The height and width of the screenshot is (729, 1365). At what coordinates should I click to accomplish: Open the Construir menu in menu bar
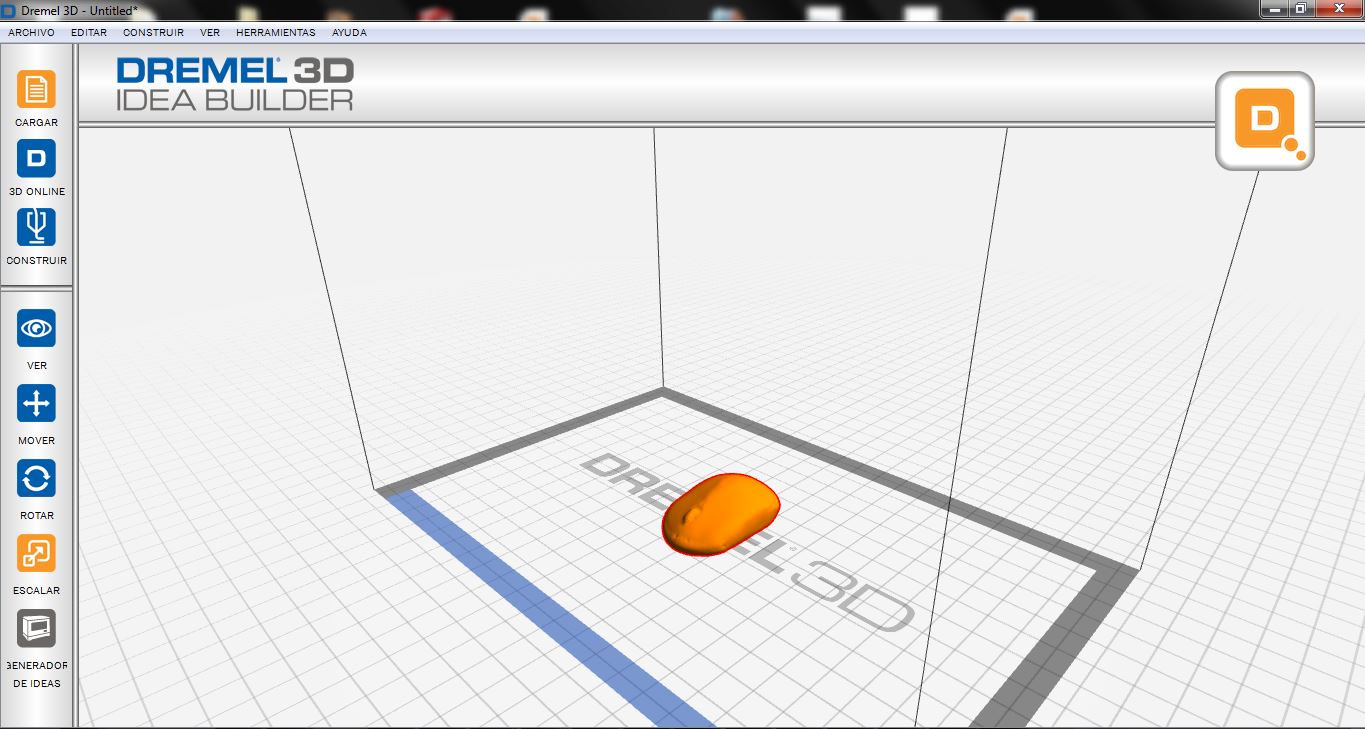coord(153,33)
